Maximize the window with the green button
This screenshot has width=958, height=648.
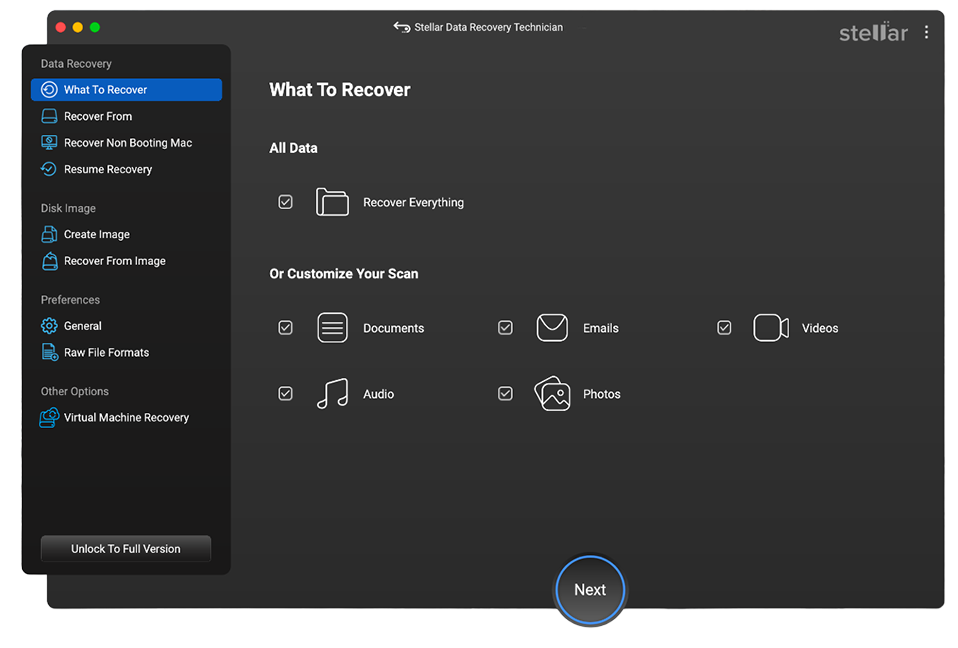click(95, 27)
